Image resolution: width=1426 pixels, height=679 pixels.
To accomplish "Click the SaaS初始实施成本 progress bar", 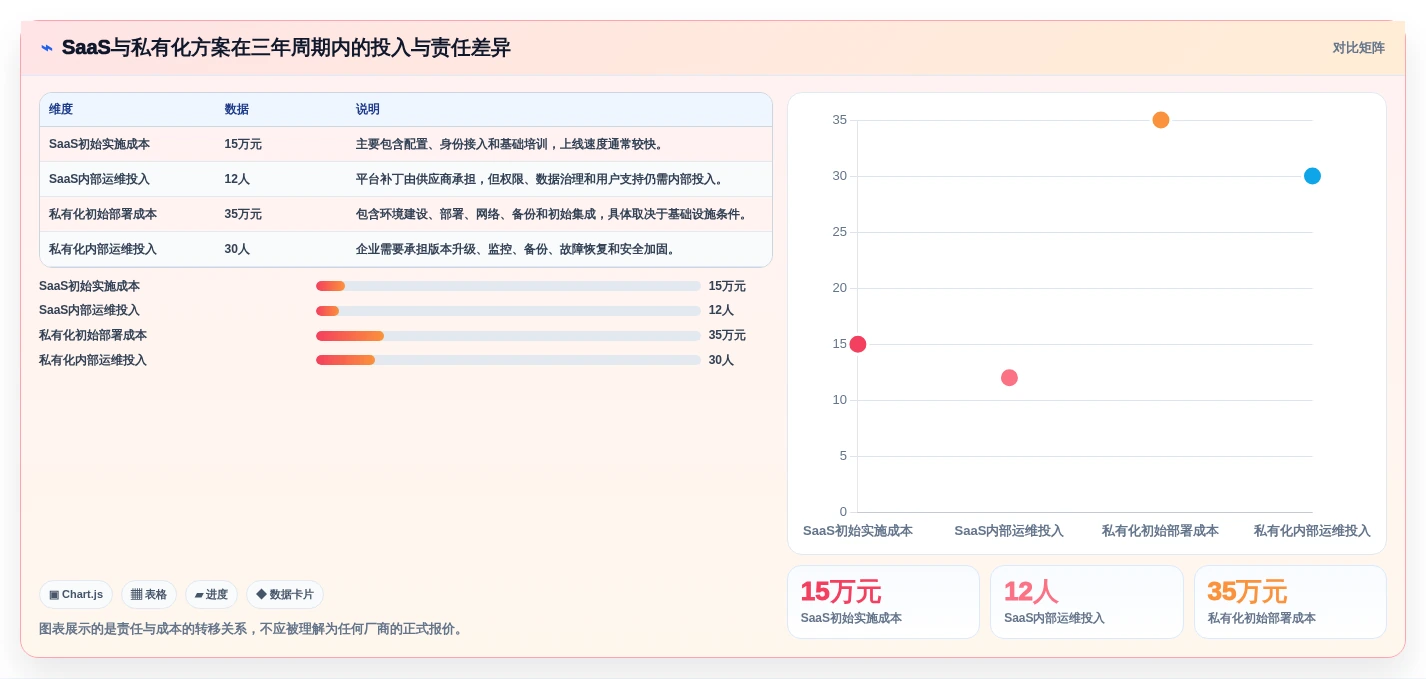I will click(508, 286).
